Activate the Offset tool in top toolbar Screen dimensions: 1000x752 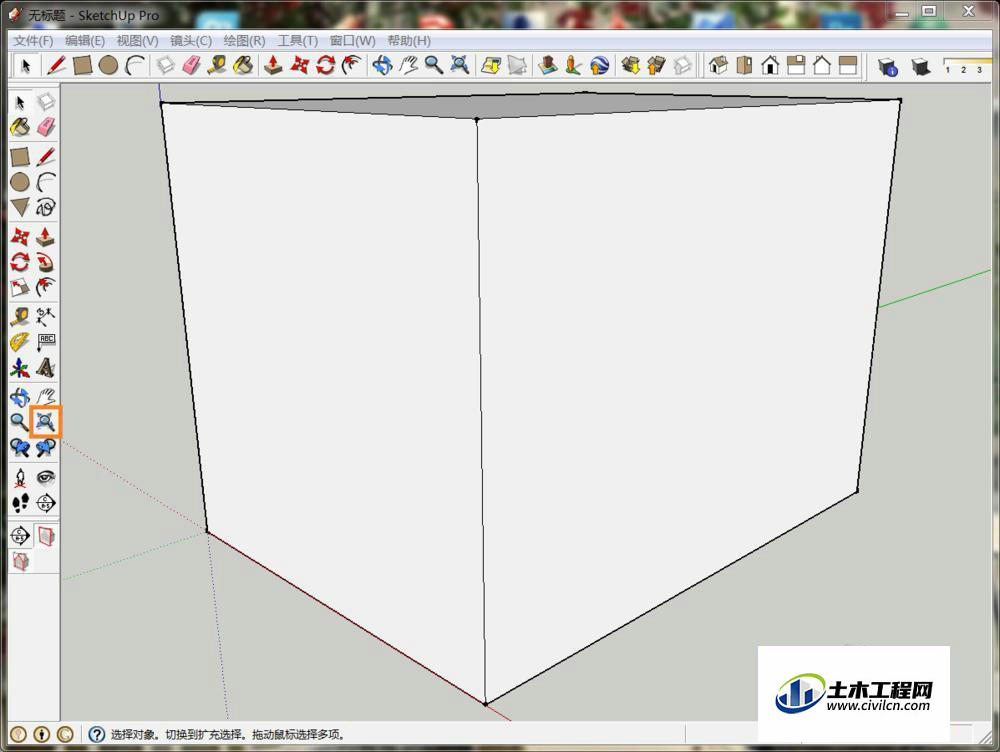[351, 65]
